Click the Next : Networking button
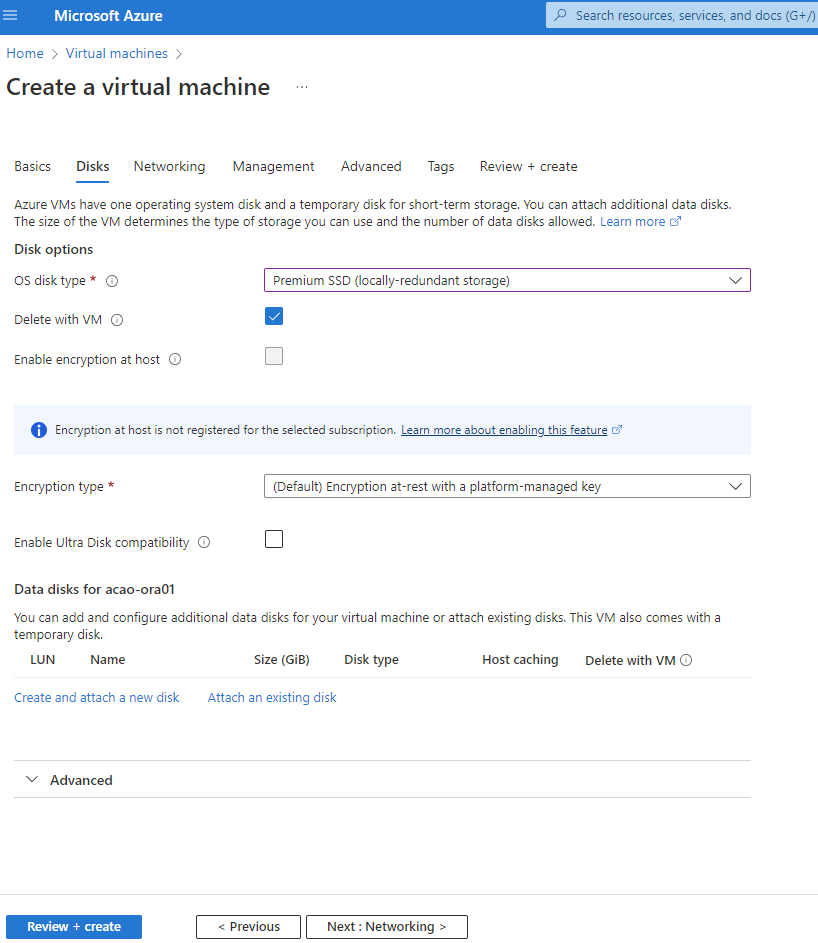Image resolution: width=818 pixels, height=943 pixels. tap(386, 926)
